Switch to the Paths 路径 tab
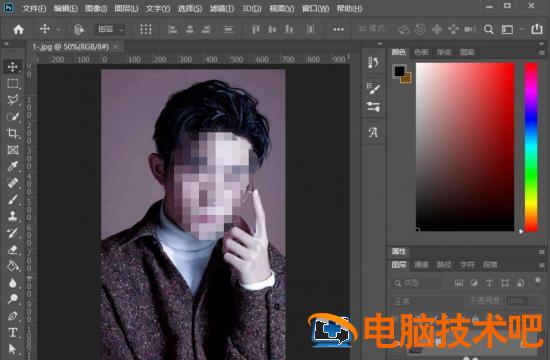The image size is (550, 360). (444, 265)
